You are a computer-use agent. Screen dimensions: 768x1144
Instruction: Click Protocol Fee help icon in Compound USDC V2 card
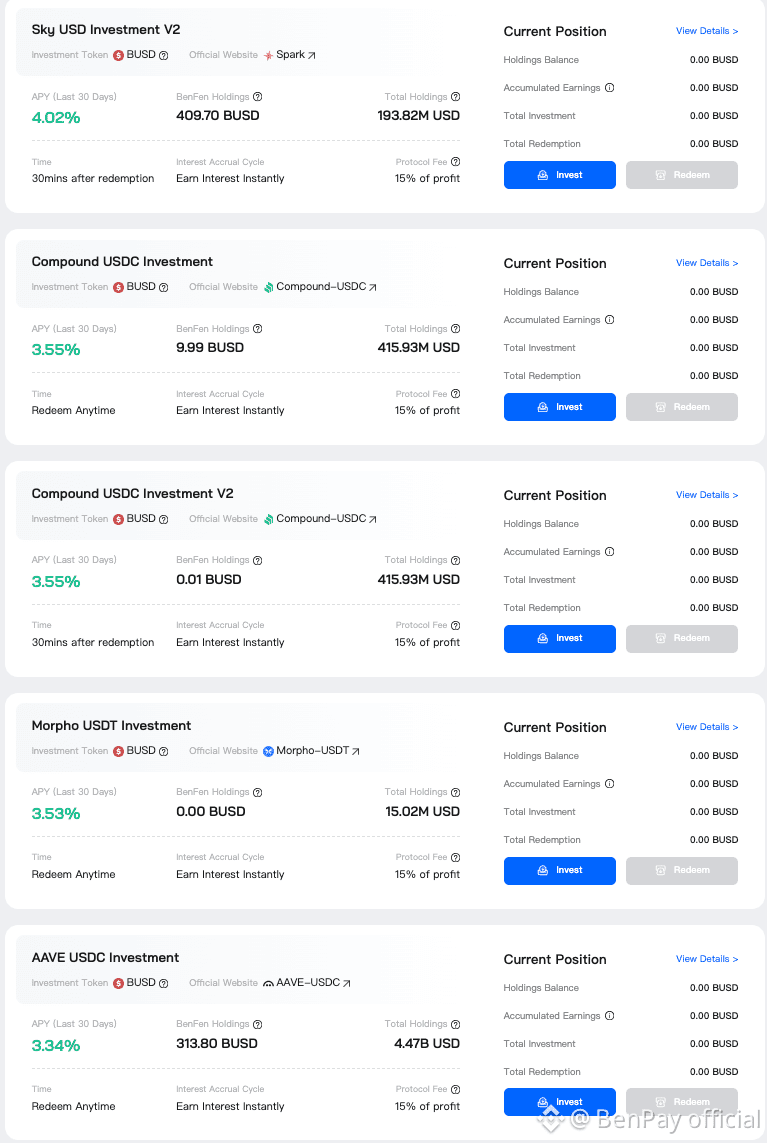456,625
